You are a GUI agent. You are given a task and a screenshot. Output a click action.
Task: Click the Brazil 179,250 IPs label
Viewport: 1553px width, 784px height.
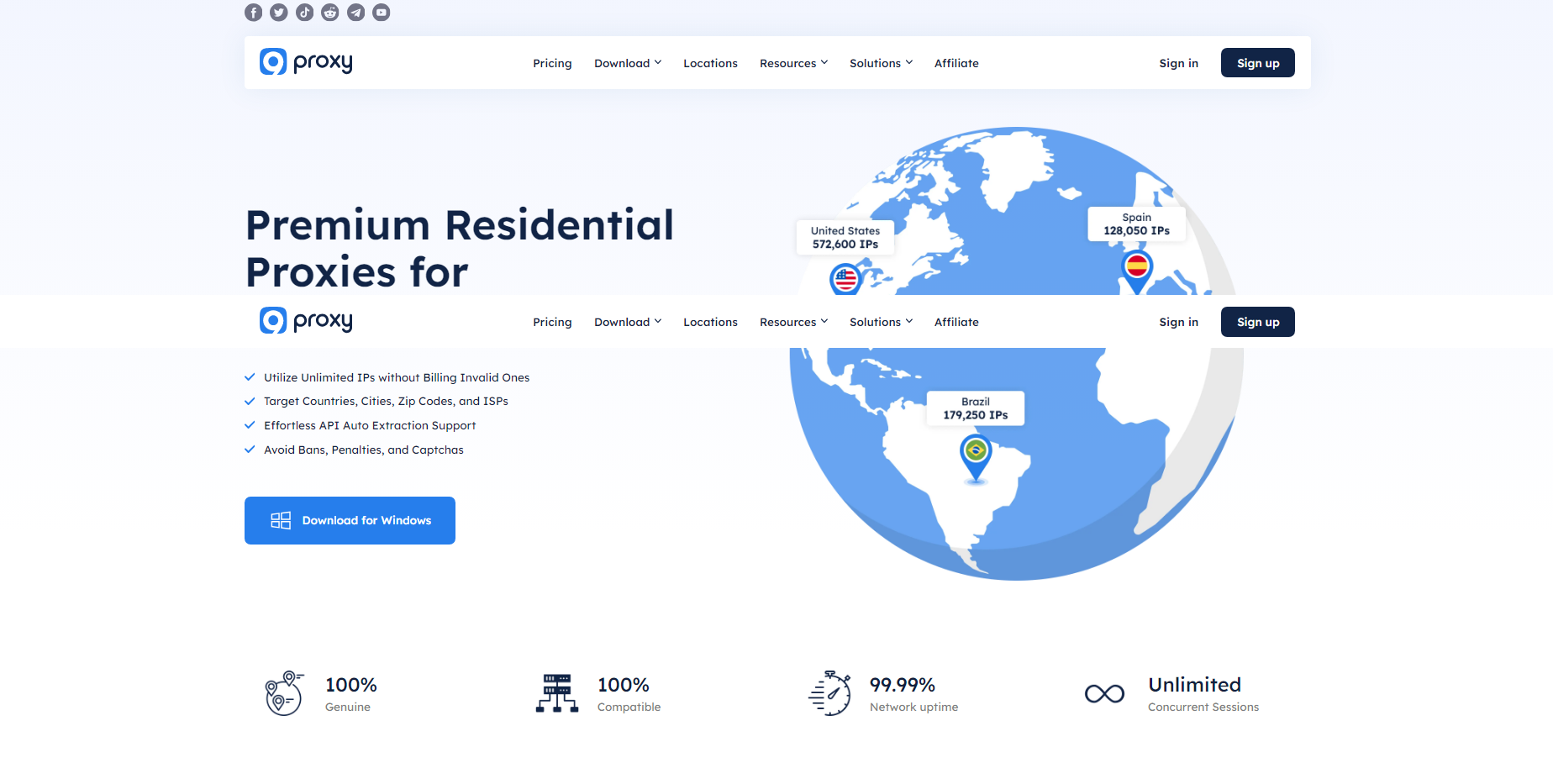click(976, 408)
